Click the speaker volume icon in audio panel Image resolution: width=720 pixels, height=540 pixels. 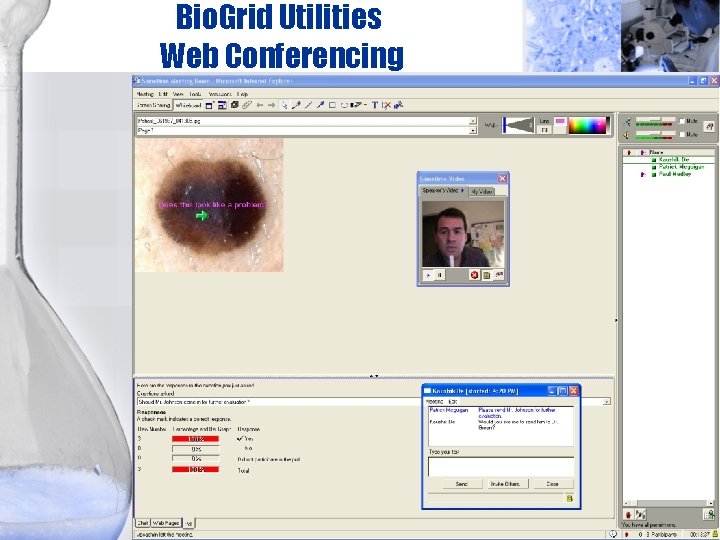click(x=626, y=135)
